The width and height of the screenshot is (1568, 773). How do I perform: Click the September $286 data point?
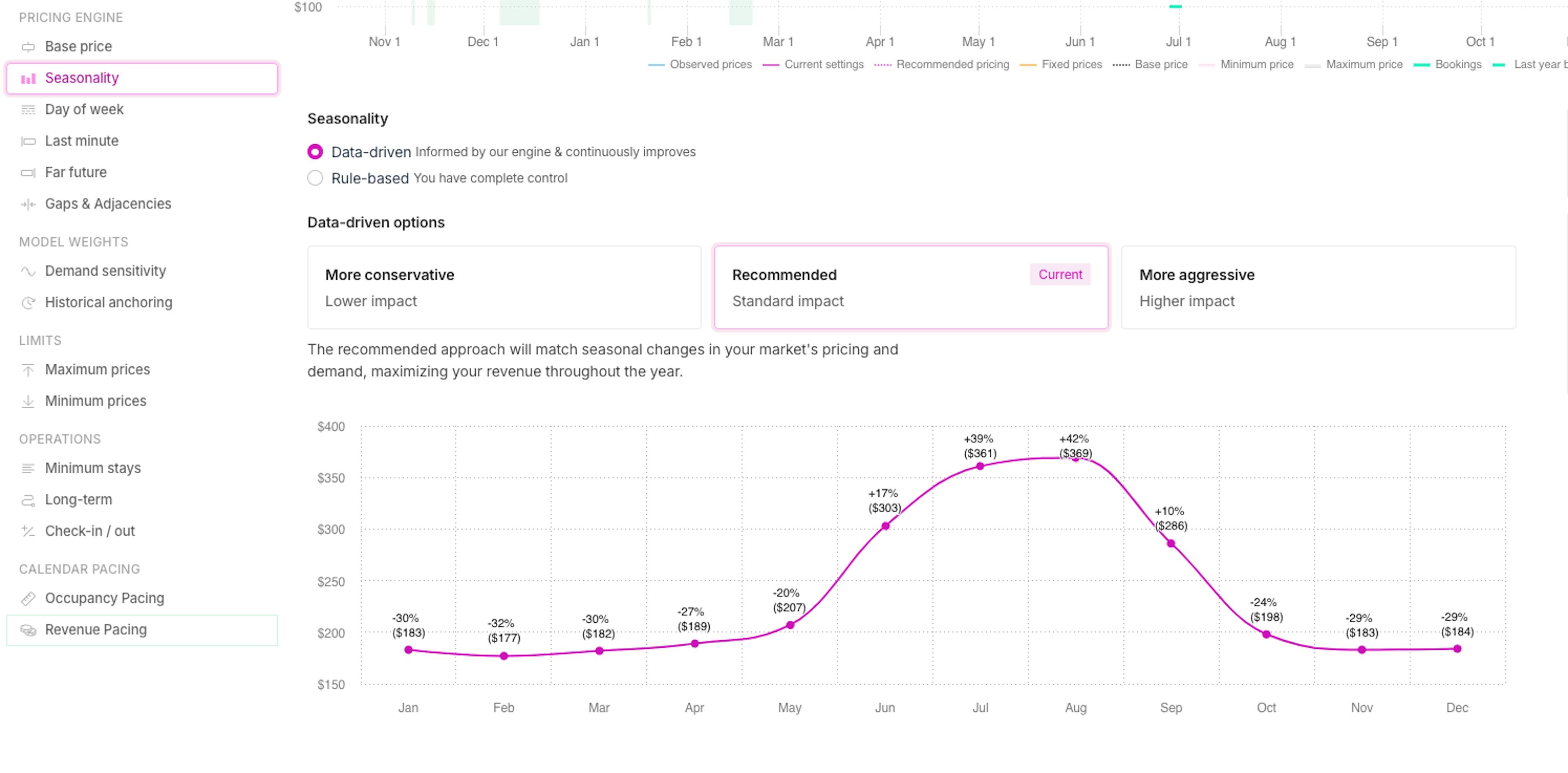pos(1171,544)
